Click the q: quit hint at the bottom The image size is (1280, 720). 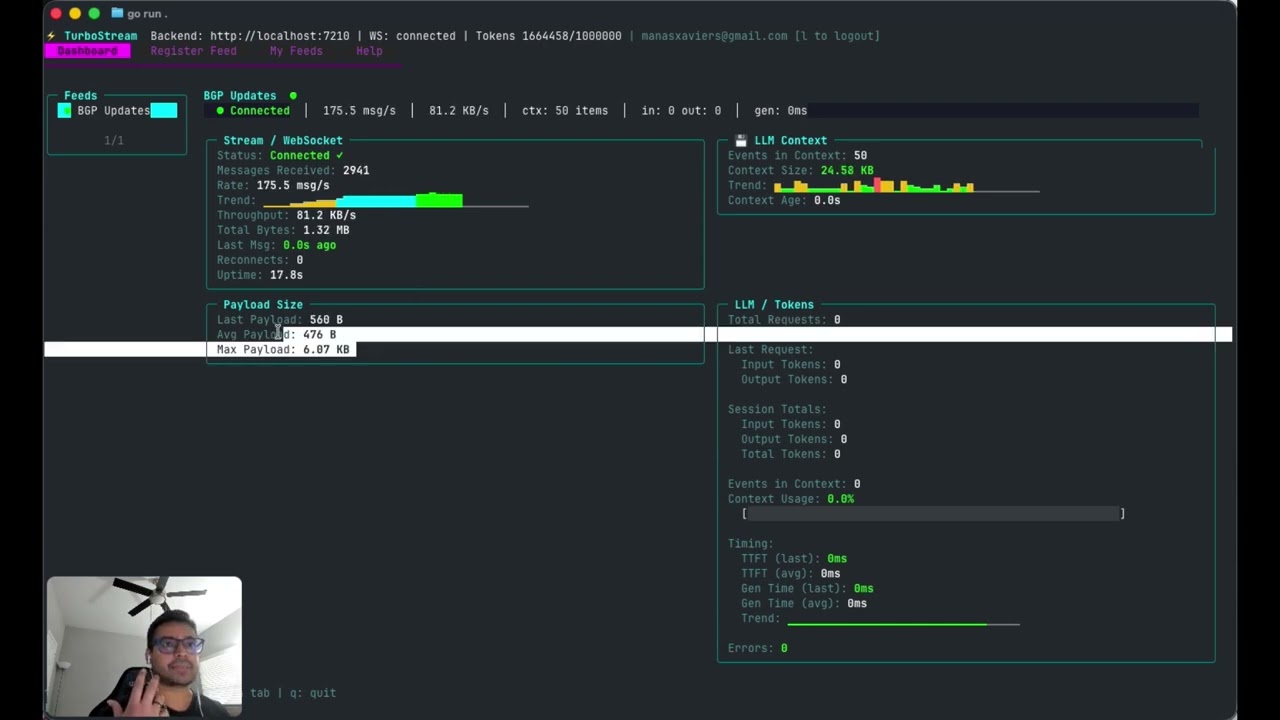(313, 693)
